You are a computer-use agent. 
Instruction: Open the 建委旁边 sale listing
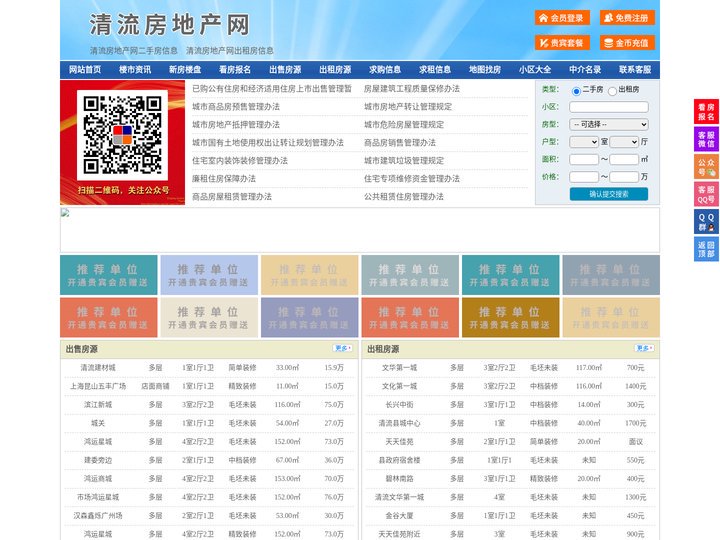click(x=98, y=460)
